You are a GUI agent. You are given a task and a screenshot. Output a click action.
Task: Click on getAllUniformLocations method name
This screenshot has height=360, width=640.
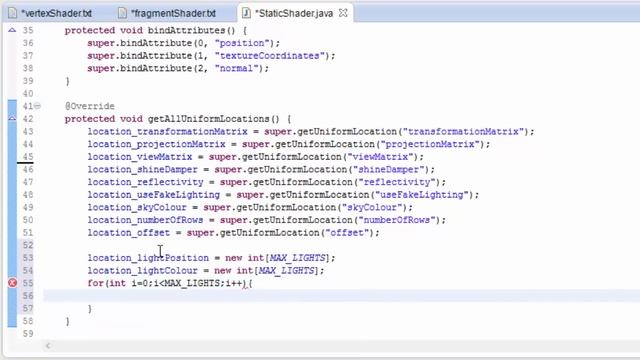[x=208, y=119]
